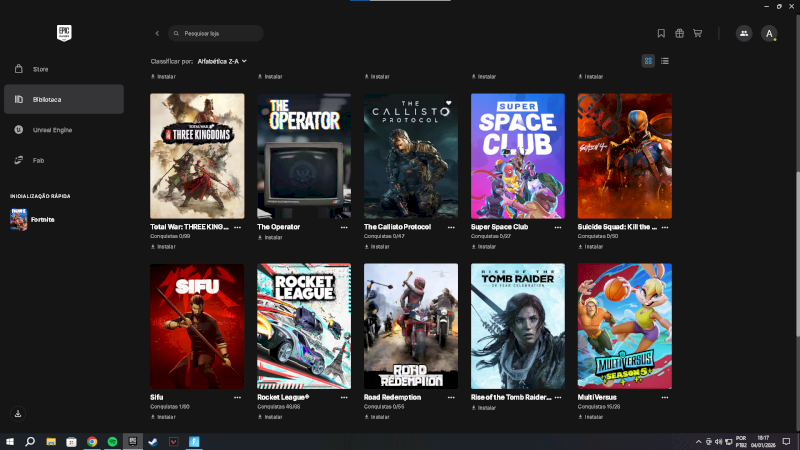The width and height of the screenshot is (800, 450).
Task: Open the options menu for Sifu
Action: 237,397
